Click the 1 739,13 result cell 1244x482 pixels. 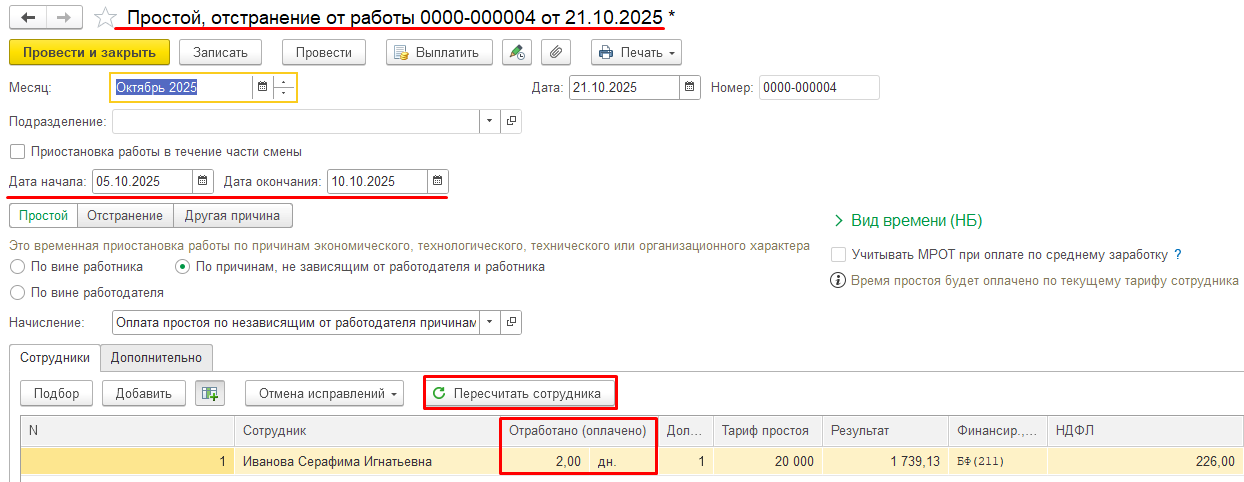(884, 461)
